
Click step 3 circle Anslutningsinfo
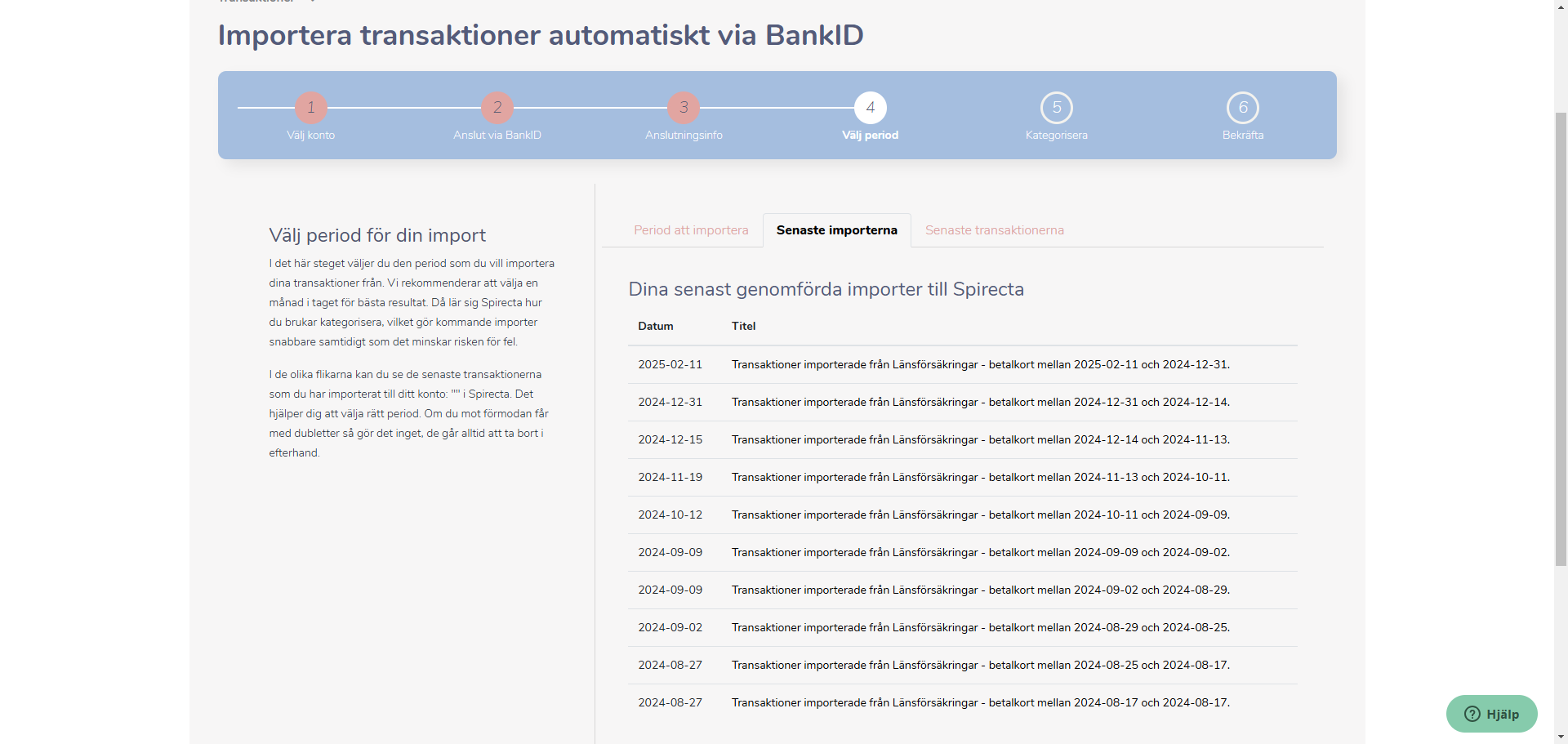click(684, 108)
